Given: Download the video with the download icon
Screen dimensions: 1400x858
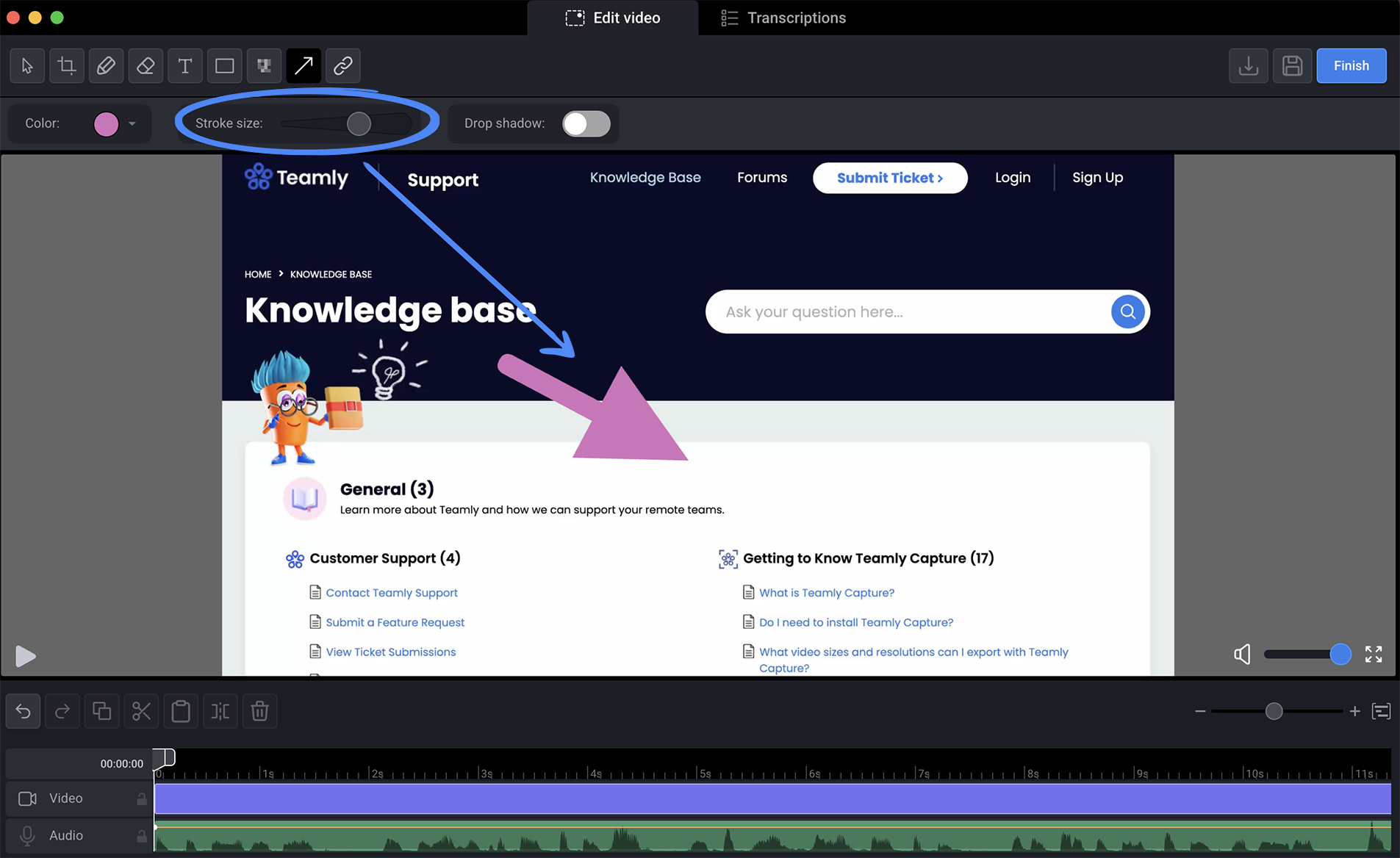Looking at the screenshot, I should pos(1248,66).
